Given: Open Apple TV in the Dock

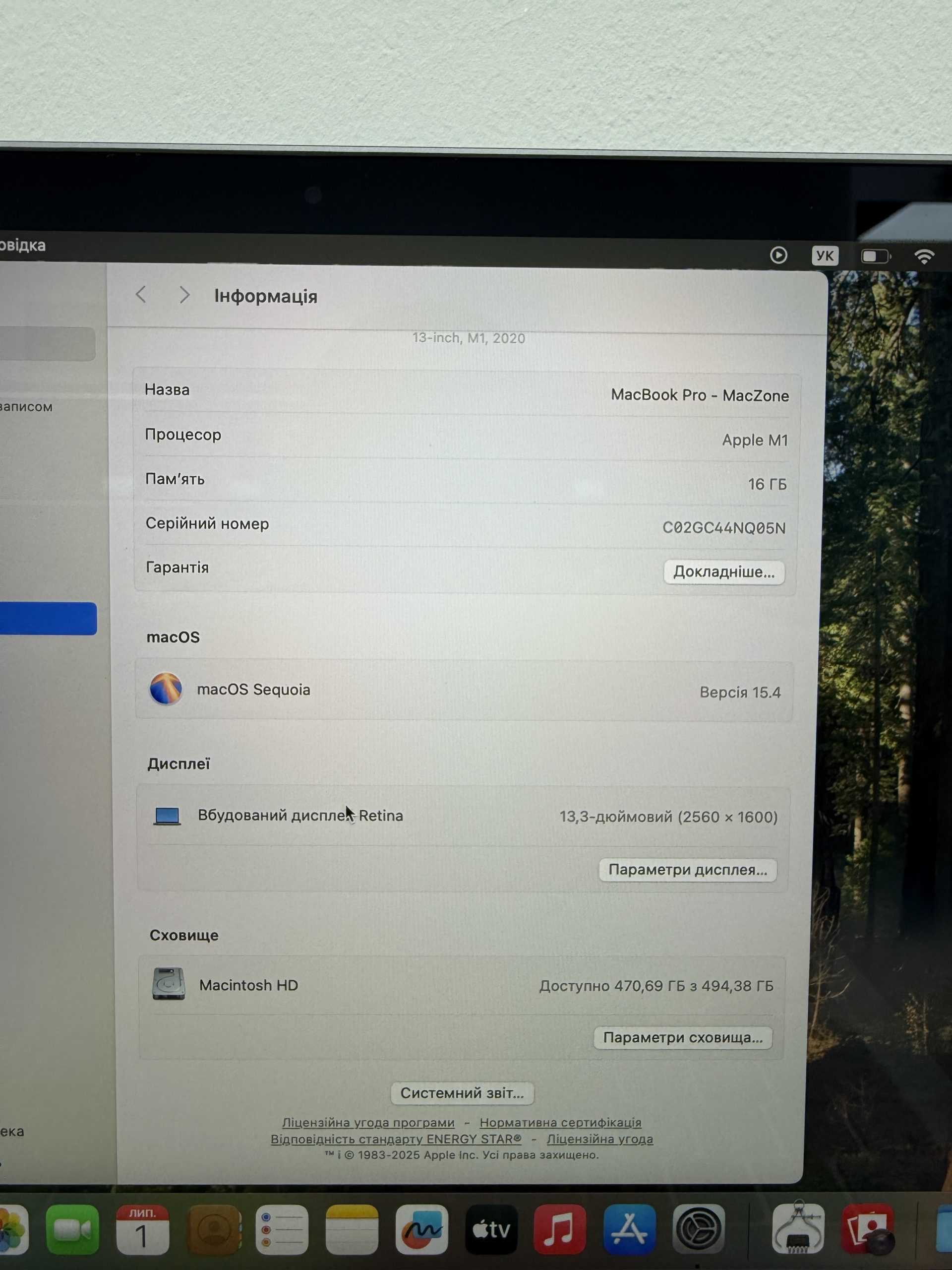Looking at the screenshot, I should pos(491,1229).
